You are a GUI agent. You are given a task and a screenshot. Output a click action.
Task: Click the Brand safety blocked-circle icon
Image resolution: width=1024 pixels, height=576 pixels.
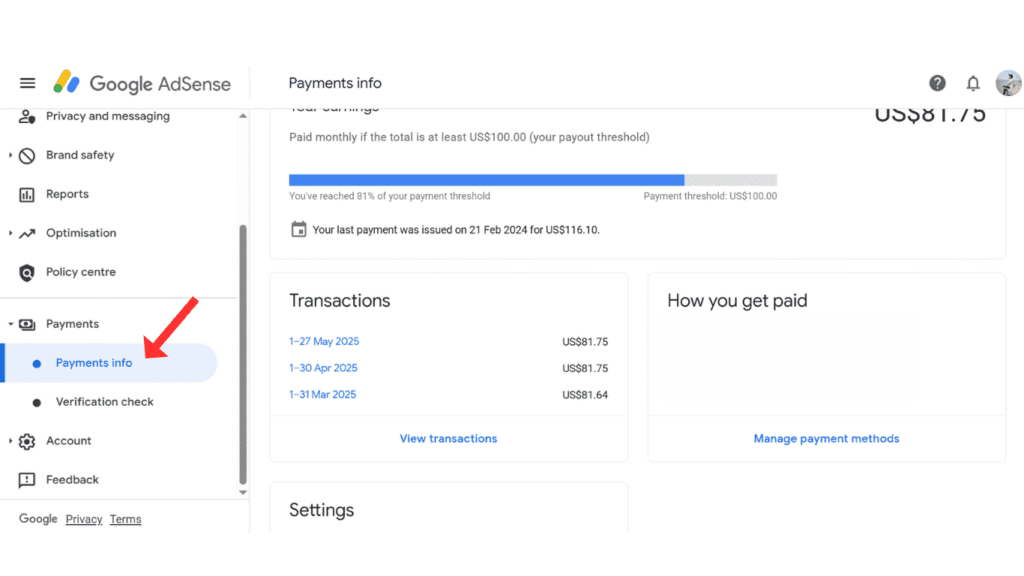tap(27, 155)
